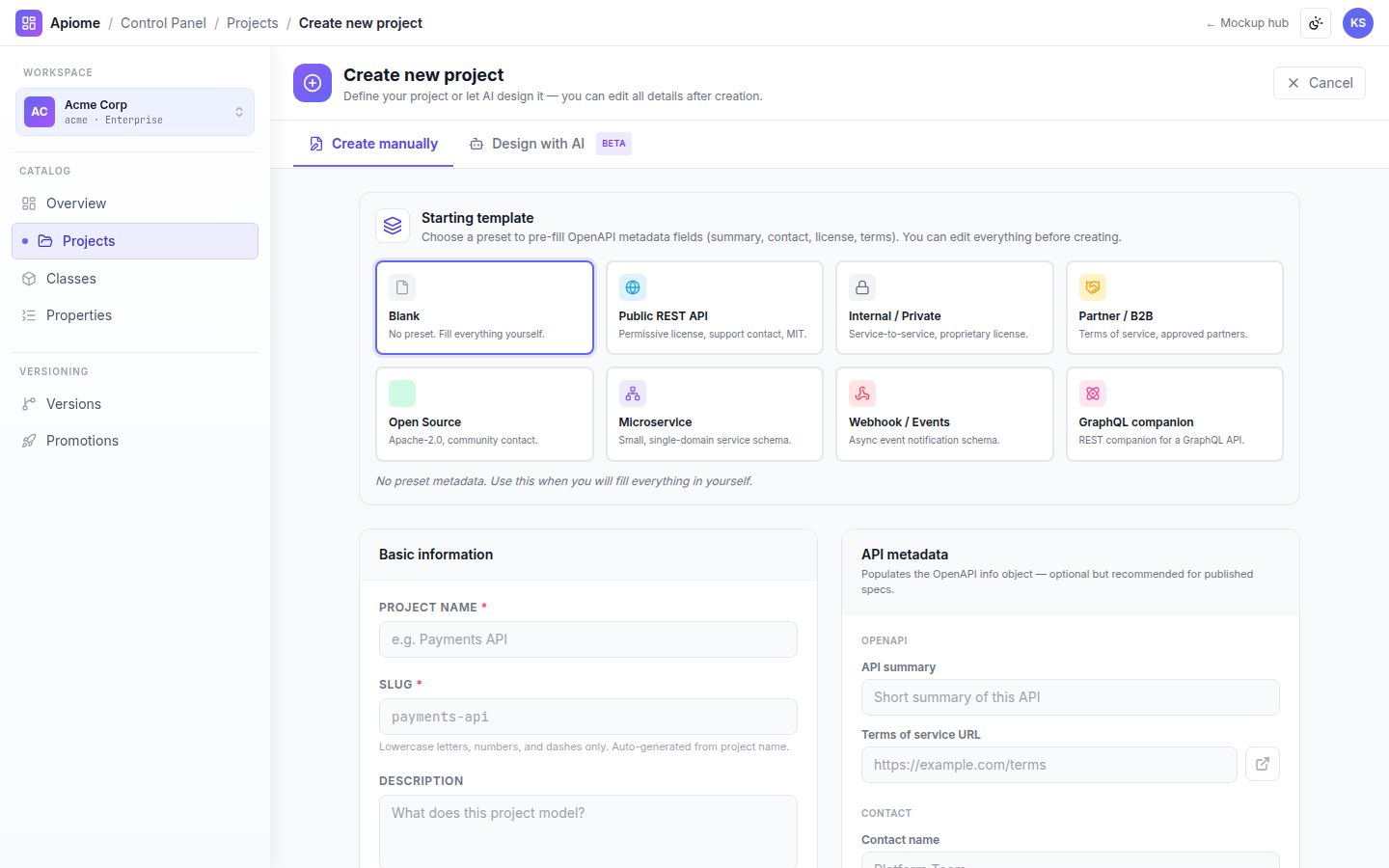Select the Microservice template
This screenshot has width=1389, height=868.
tap(715, 414)
